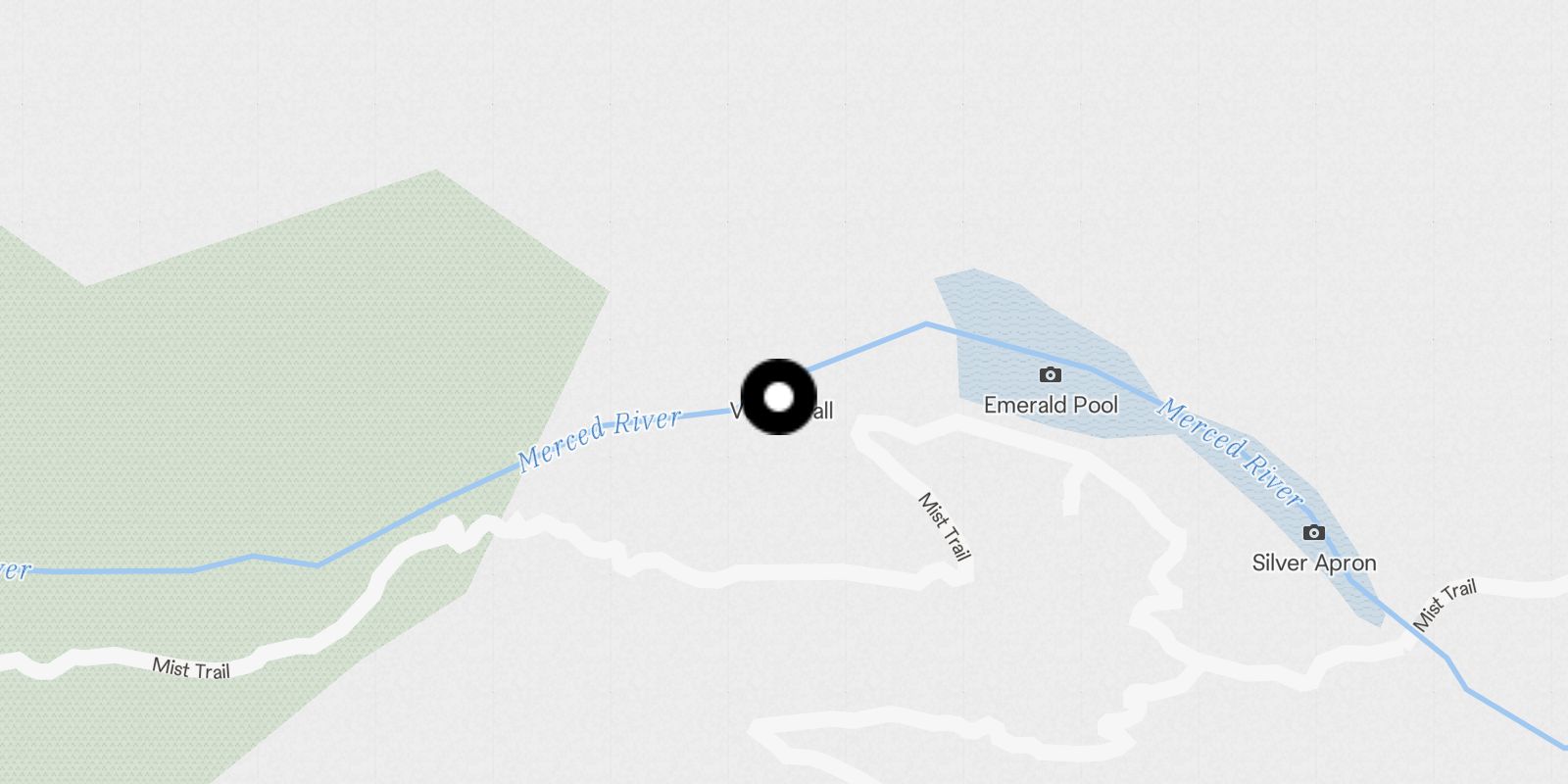This screenshot has height=784, width=1568.
Task: Open the Silver Apron place label
Action: pyautogui.click(x=1313, y=563)
